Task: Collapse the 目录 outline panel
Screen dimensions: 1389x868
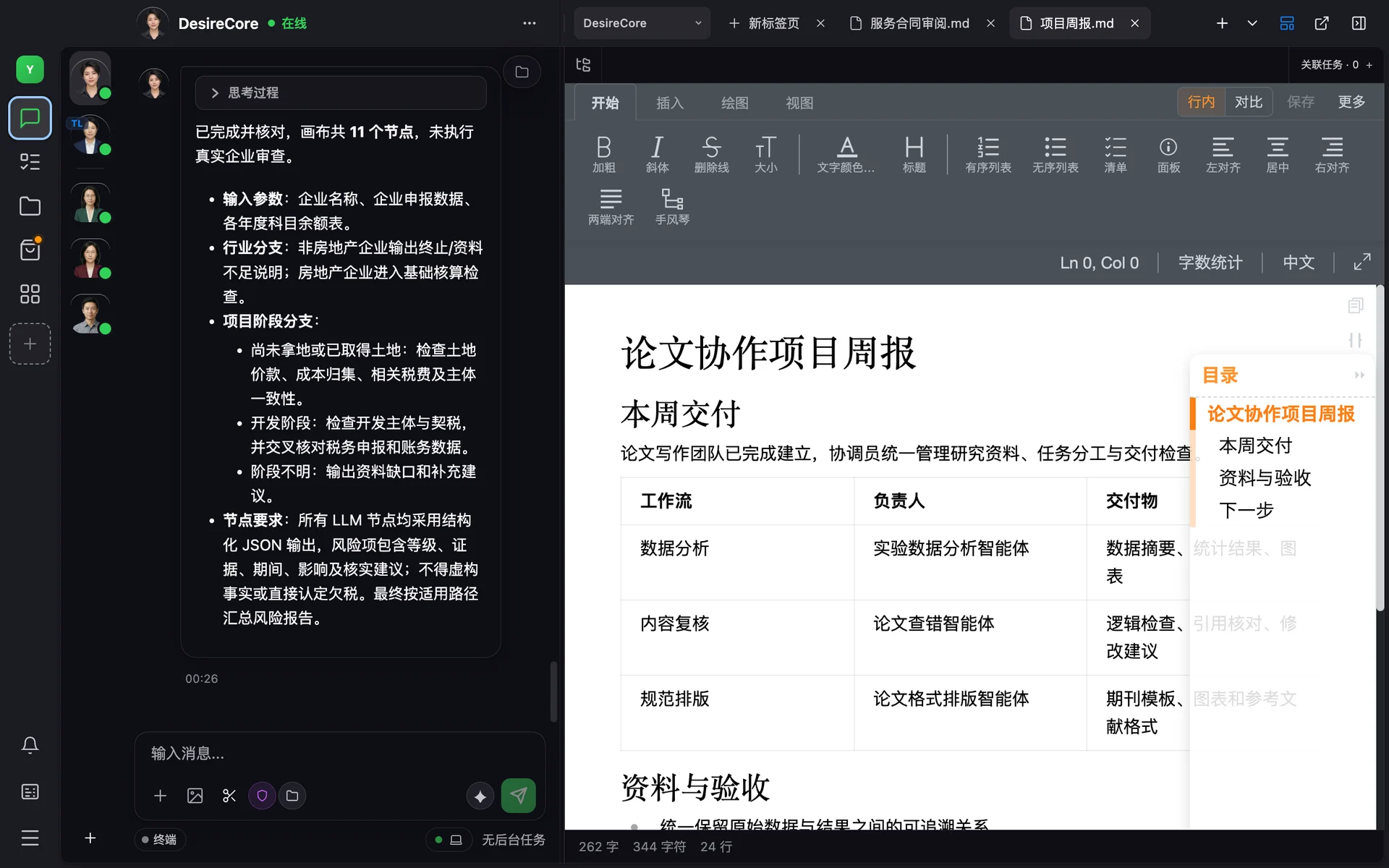Action: click(1359, 375)
